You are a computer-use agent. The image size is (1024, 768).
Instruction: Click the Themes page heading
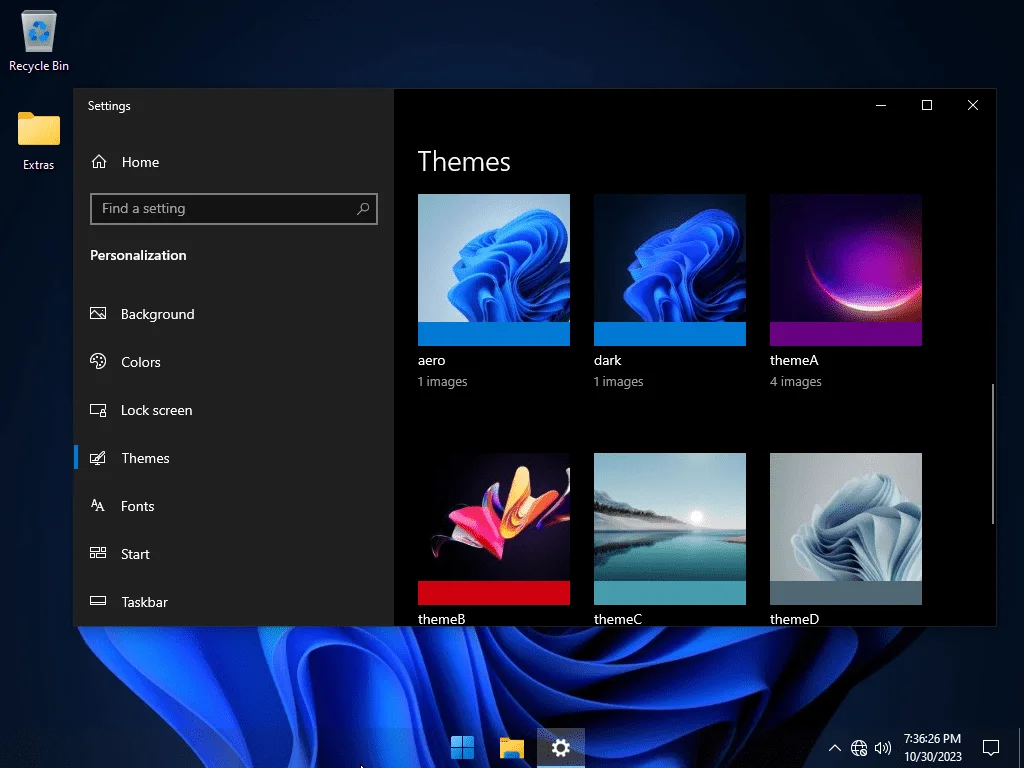tap(464, 161)
